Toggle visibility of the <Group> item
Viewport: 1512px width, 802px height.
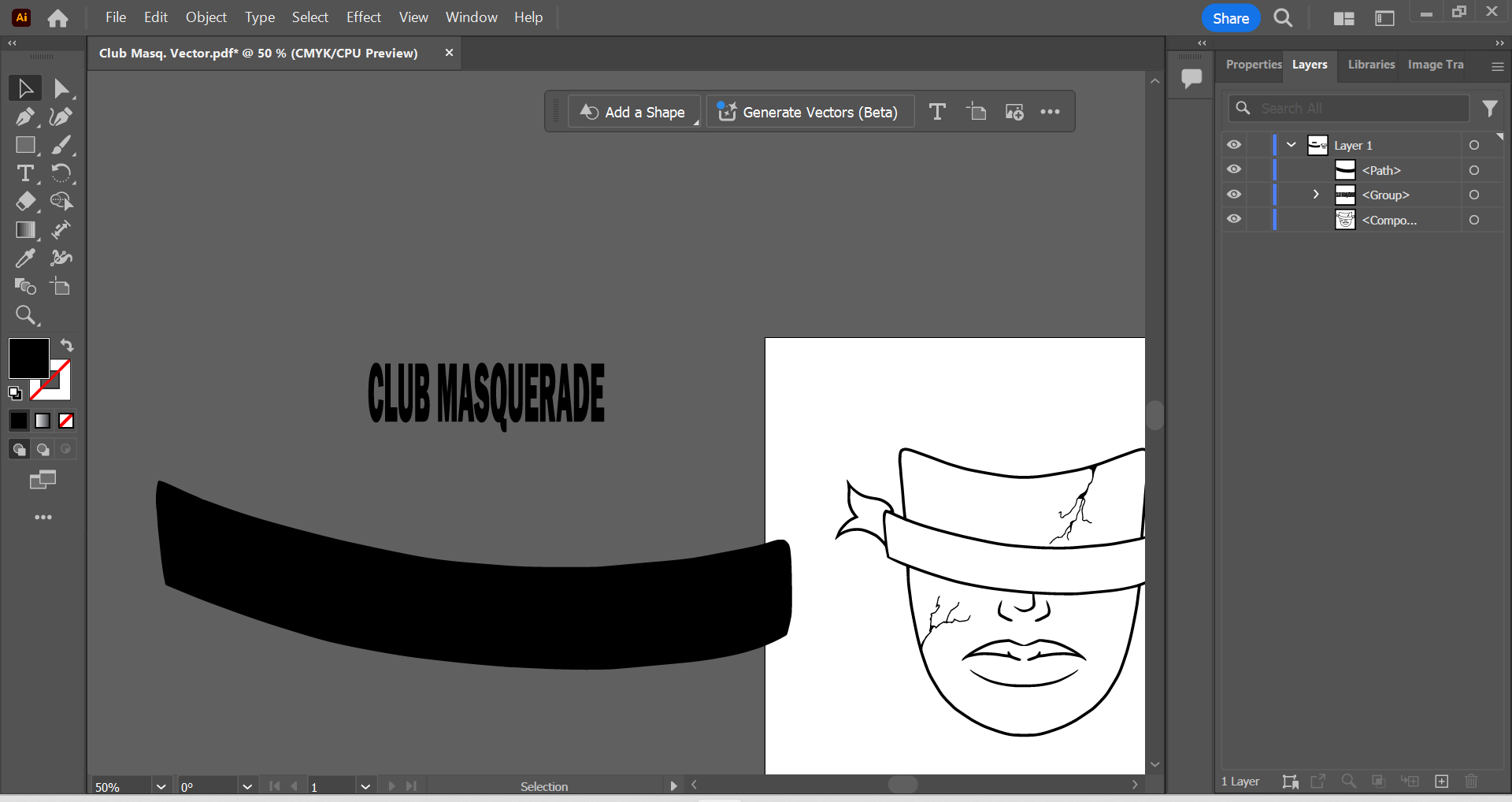pyautogui.click(x=1233, y=195)
